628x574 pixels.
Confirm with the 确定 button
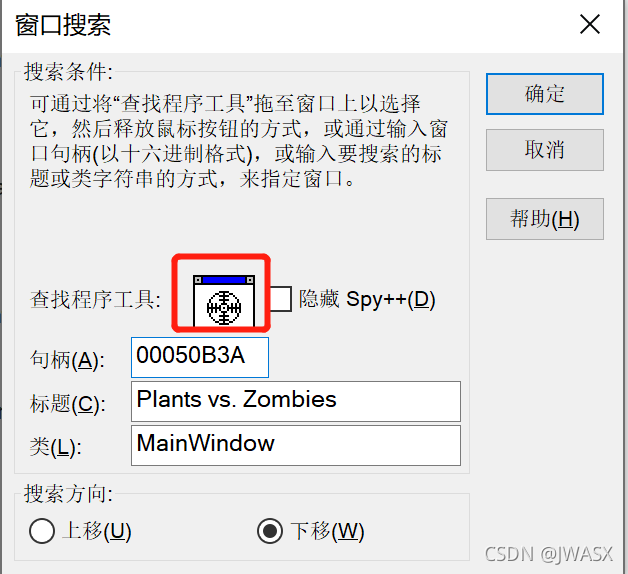545,94
